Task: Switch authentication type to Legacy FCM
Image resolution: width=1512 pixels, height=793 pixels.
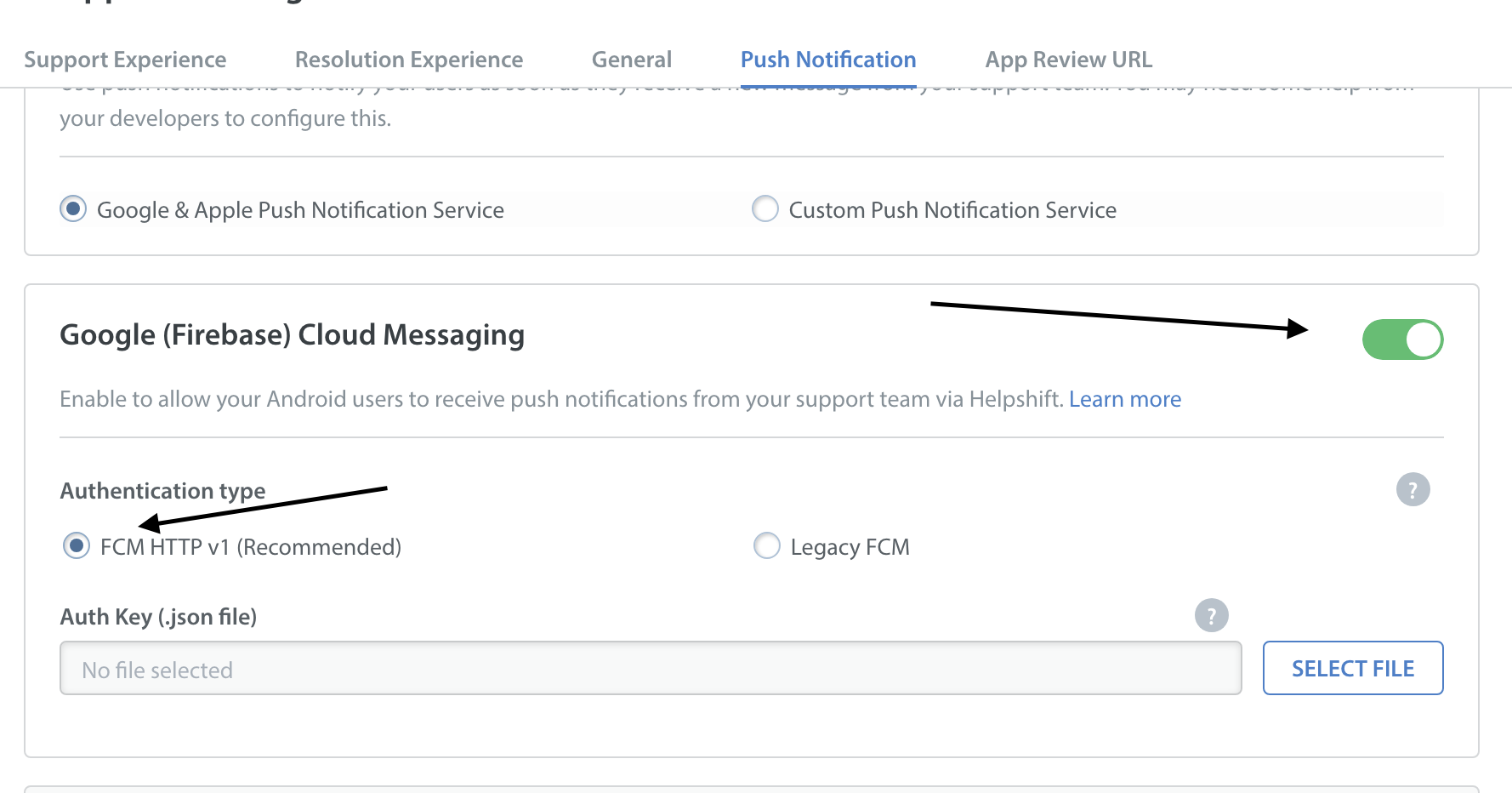Action: coord(767,546)
